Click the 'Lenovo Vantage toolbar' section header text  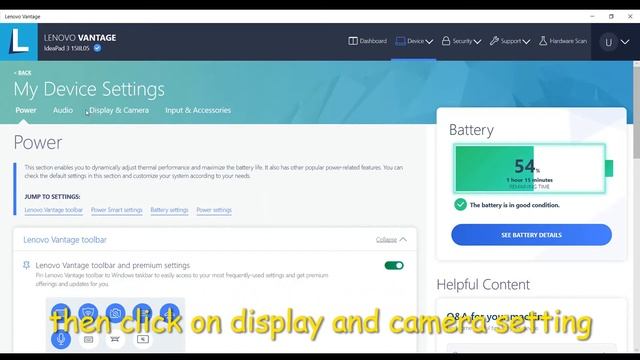coord(65,240)
